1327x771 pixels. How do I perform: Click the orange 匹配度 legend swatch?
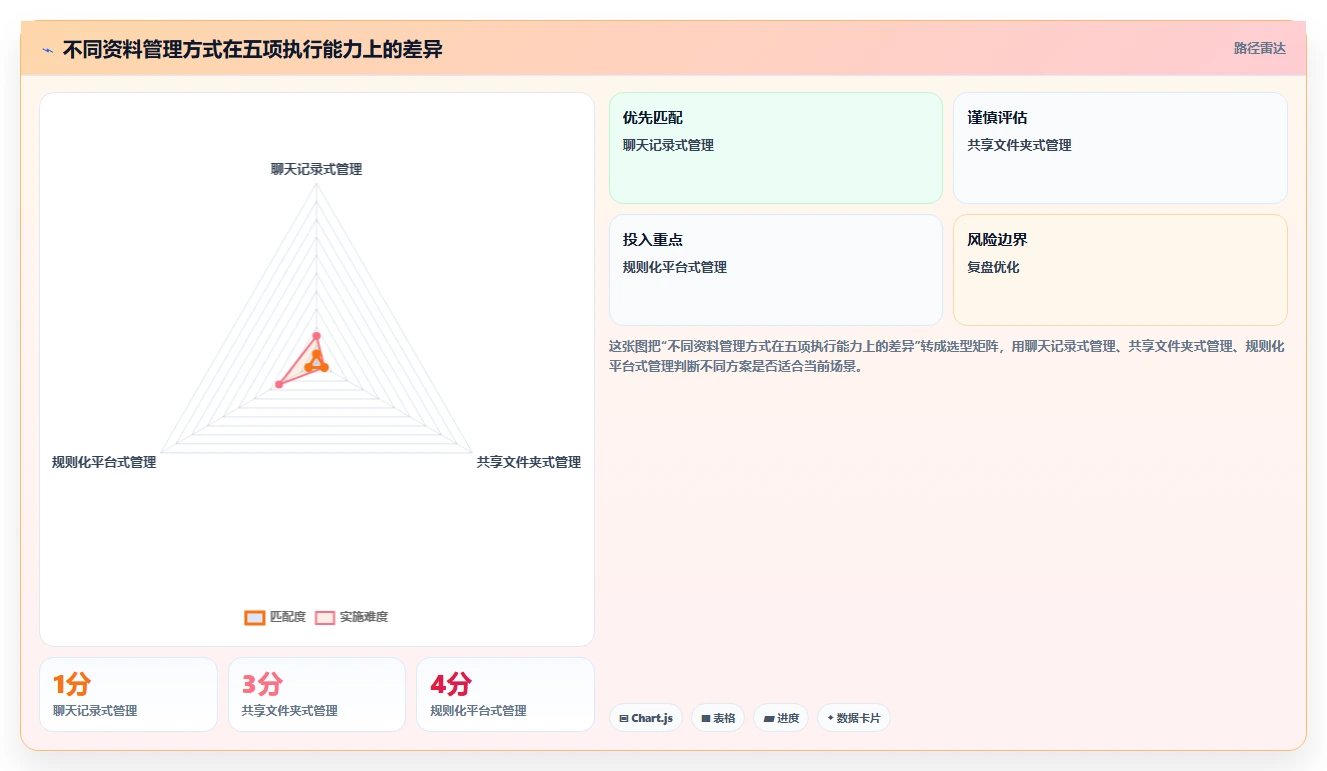(255, 617)
